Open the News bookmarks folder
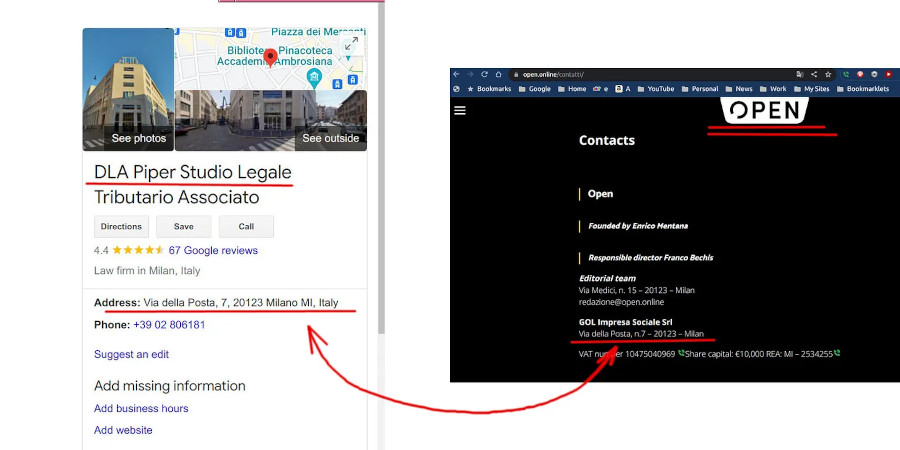This screenshot has height=450, width=900. (739, 89)
